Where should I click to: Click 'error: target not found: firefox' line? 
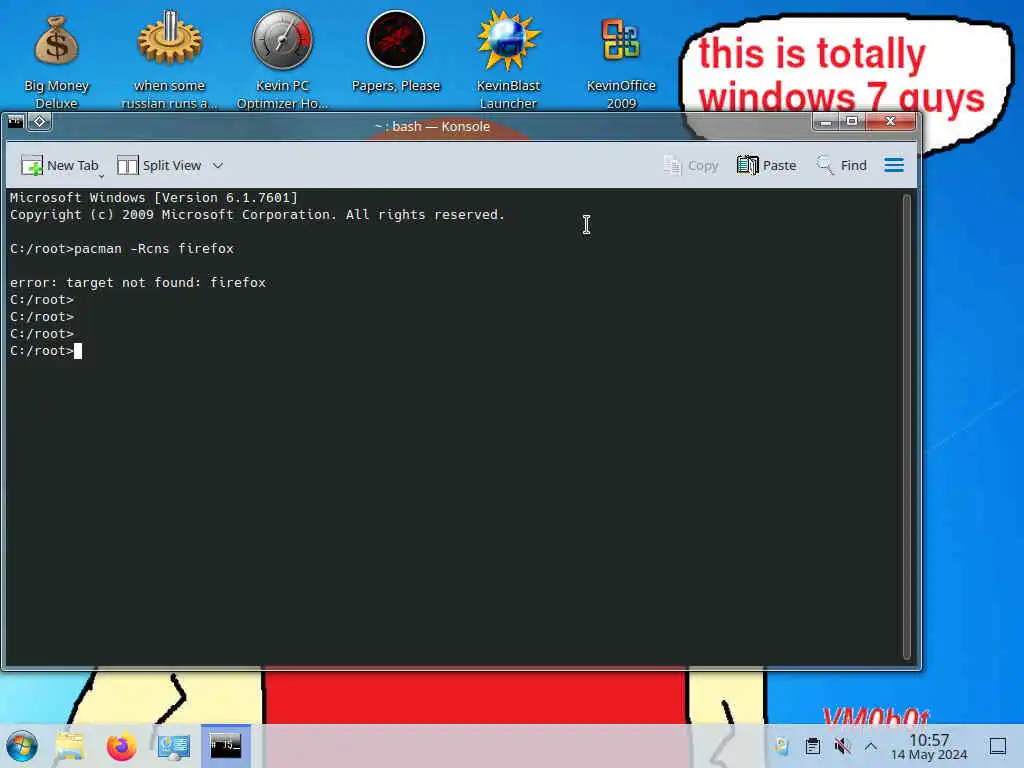[x=138, y=283]
